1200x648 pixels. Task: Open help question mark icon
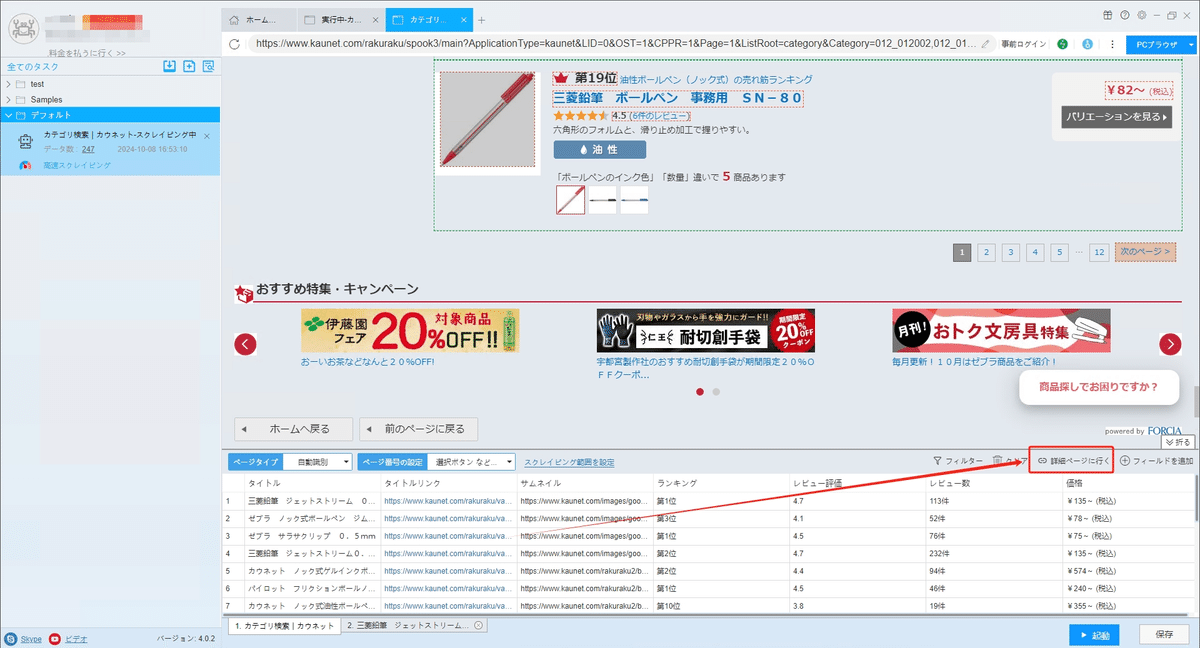[1125, 15]
